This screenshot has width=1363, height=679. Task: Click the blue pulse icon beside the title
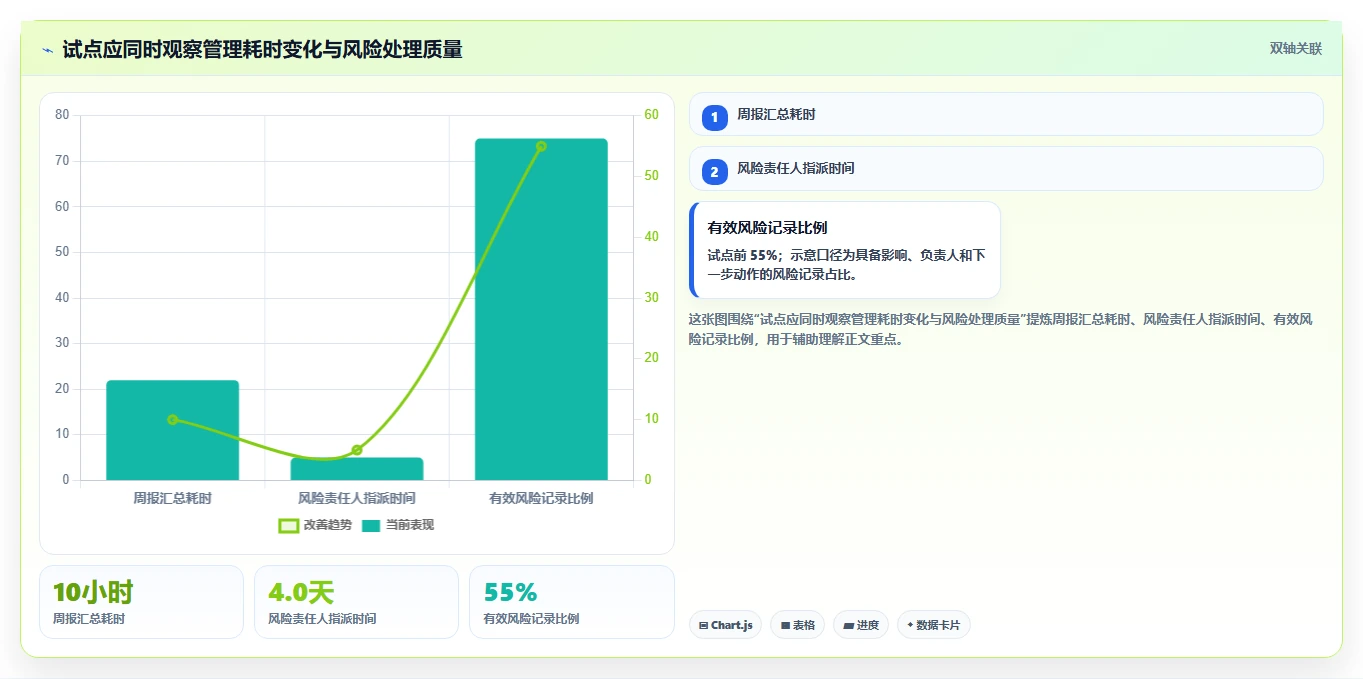[x=47, y=50]
